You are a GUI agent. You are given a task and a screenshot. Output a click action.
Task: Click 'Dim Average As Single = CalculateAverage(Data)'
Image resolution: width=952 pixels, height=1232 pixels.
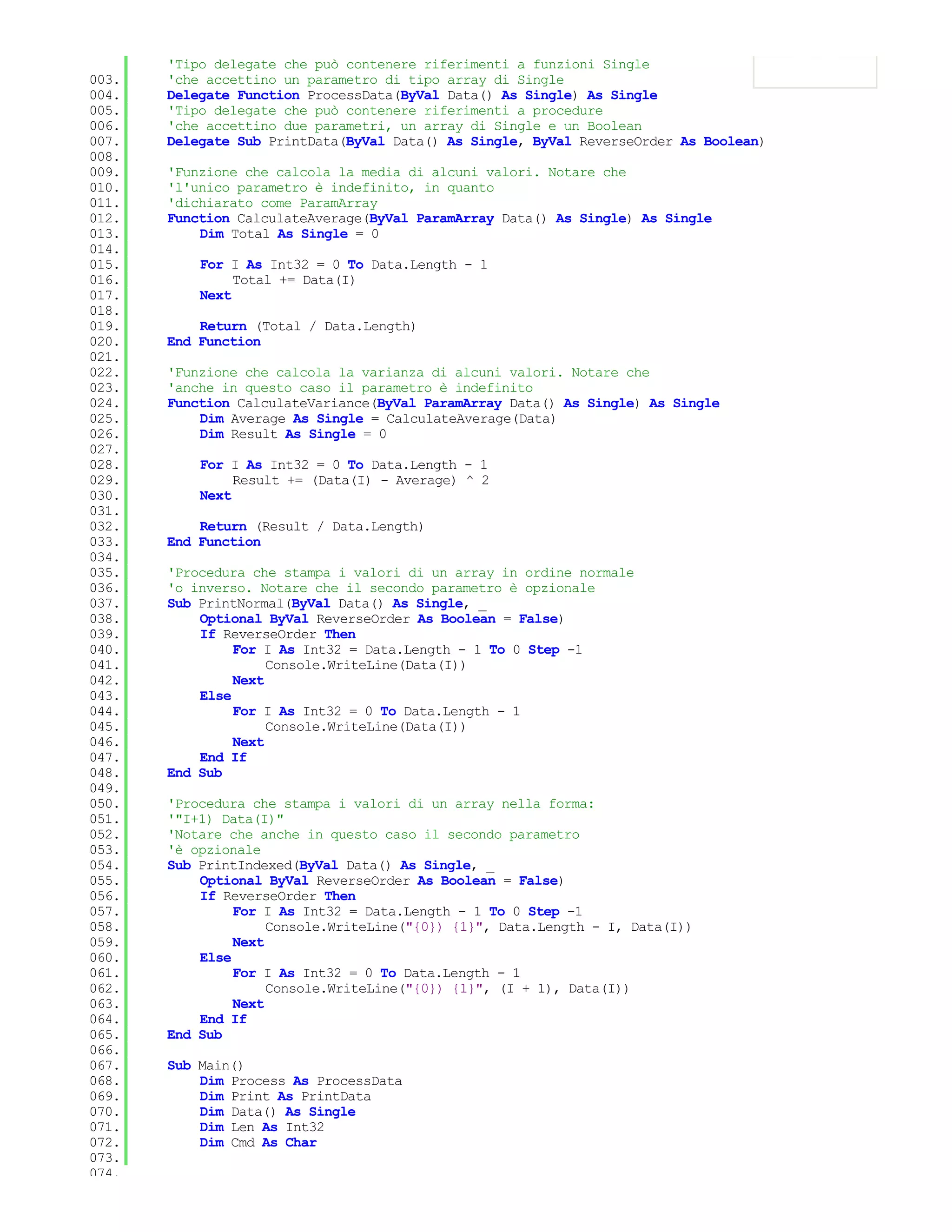pos(377,419)
